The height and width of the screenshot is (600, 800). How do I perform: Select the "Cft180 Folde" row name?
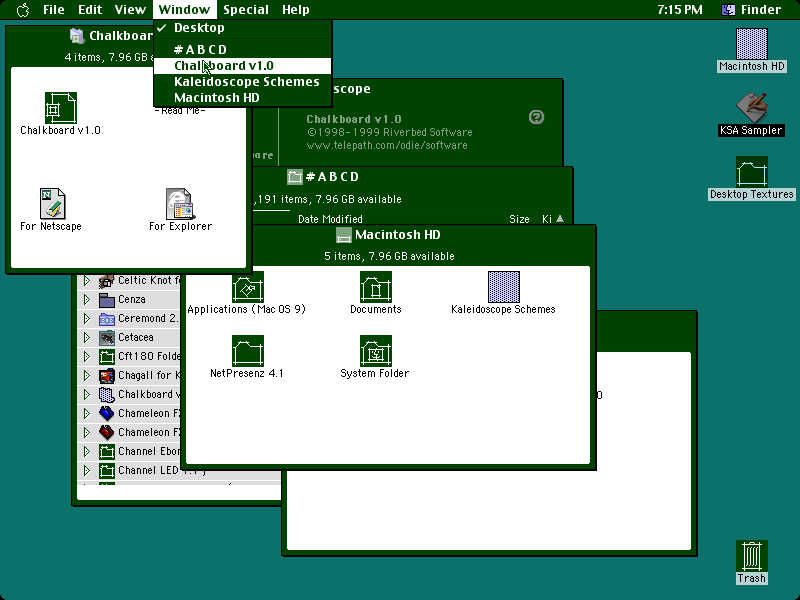149,356
